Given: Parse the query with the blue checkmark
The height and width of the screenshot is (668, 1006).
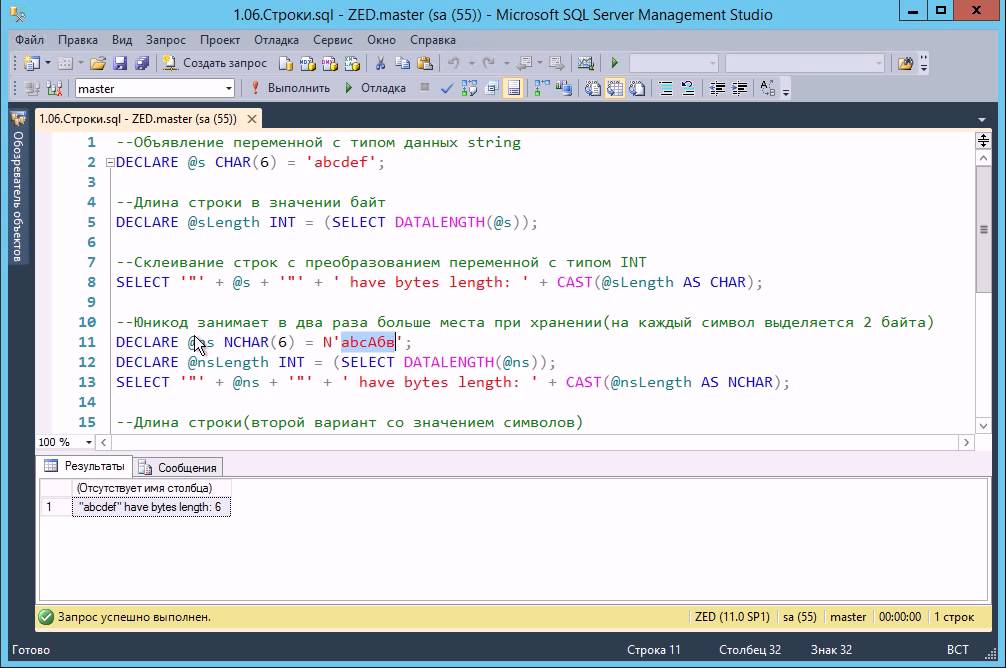Looking at the screenshot, I should 447,89.
